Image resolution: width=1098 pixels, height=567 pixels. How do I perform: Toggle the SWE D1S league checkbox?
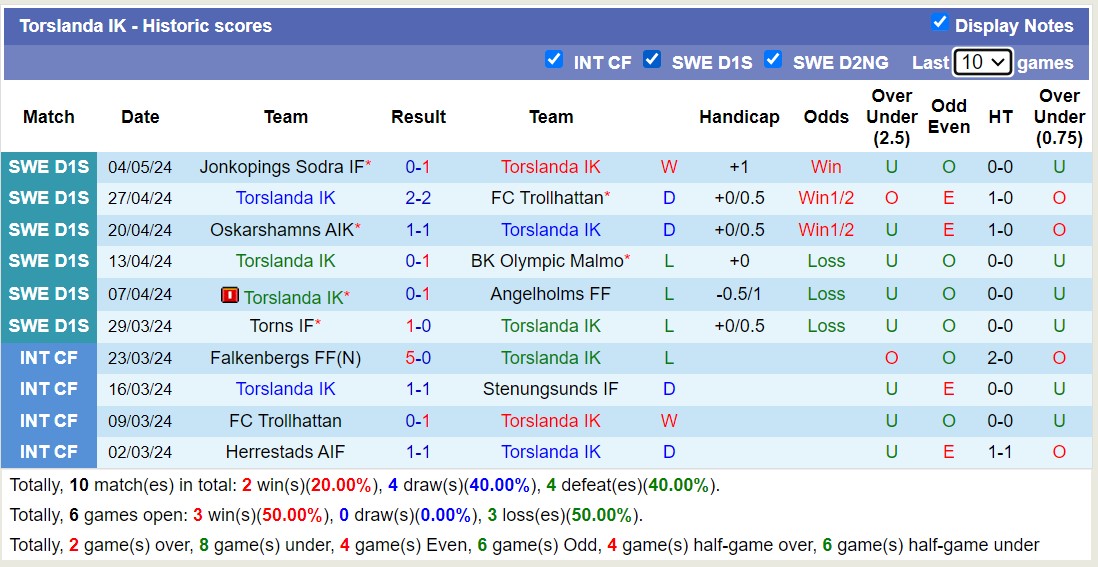(x=652, y=60)
